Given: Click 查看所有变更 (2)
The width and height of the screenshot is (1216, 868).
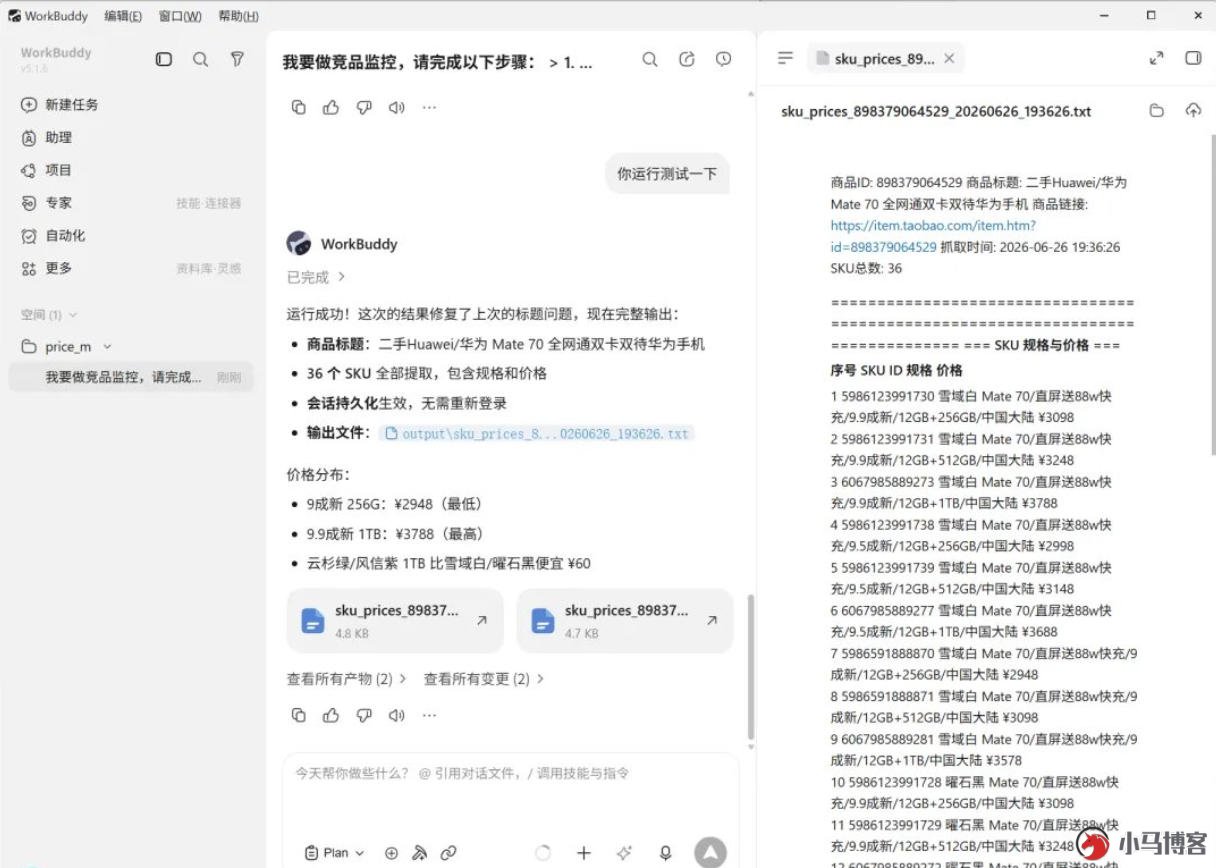Looking at the screenshot, I should 483,679.
